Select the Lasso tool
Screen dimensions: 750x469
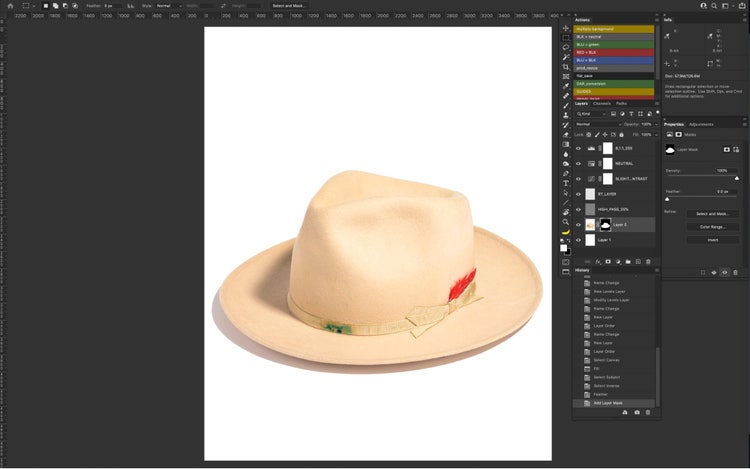coord(566,47)
